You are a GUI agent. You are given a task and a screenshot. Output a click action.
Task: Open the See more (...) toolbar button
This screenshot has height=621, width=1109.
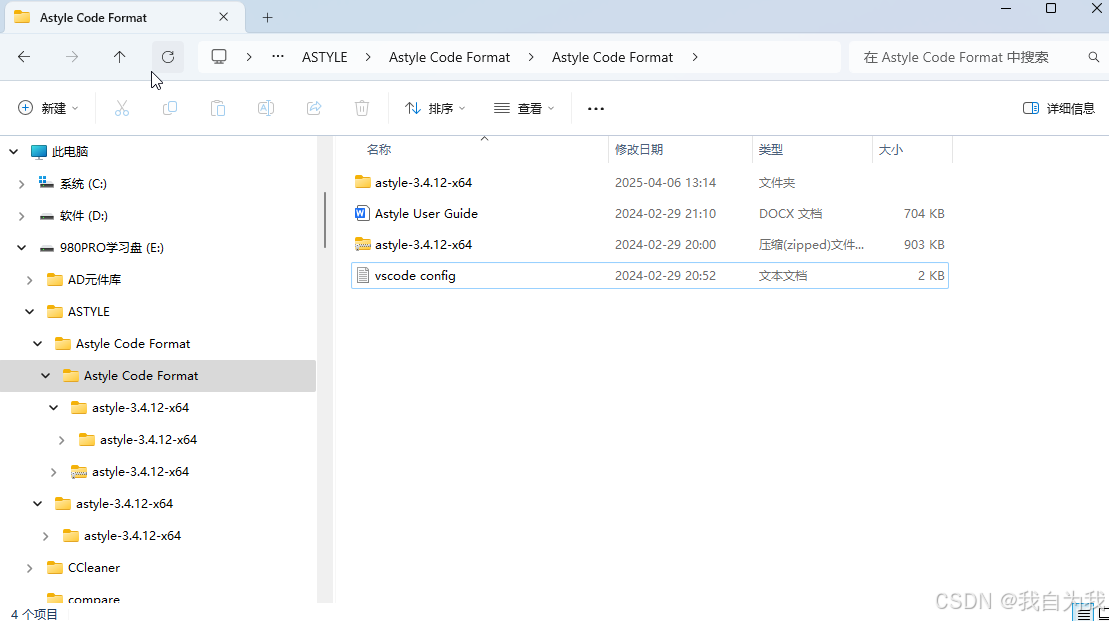click(595, 108)
